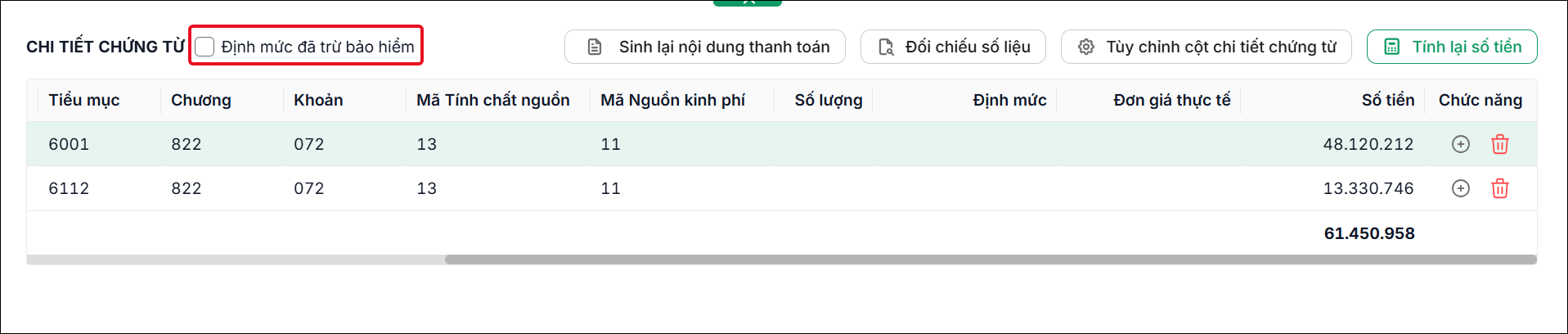Click Tính lại số tiền button
The height and width of the screenshot is (334, 1568).
[1452, 47]
